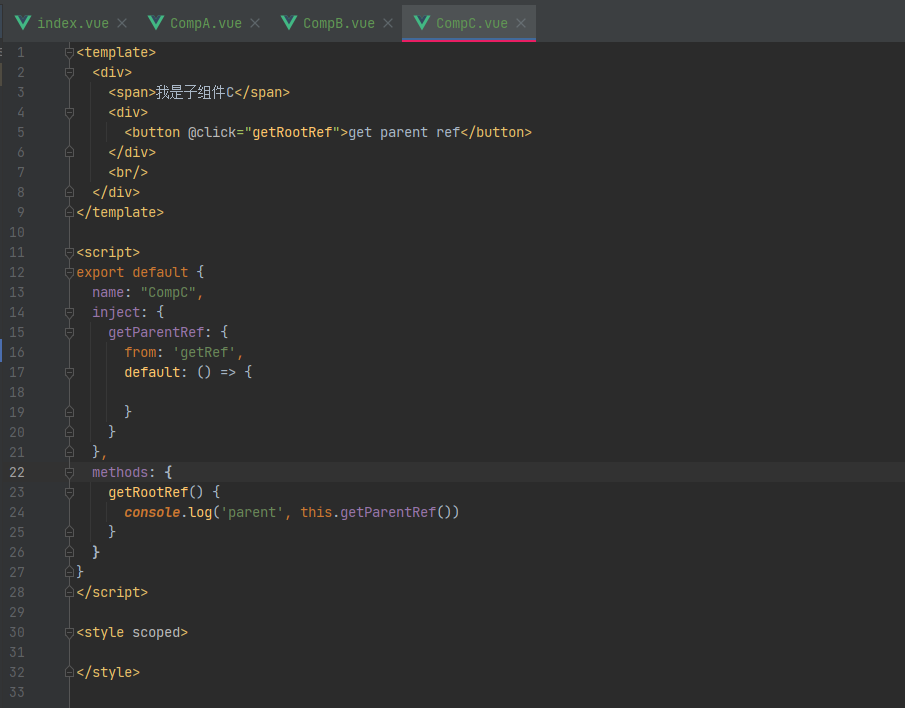The height and width of the screenshot is (708, 905).
Task: Collapse the outer <div> on line 2
Action: click(69, 73)
